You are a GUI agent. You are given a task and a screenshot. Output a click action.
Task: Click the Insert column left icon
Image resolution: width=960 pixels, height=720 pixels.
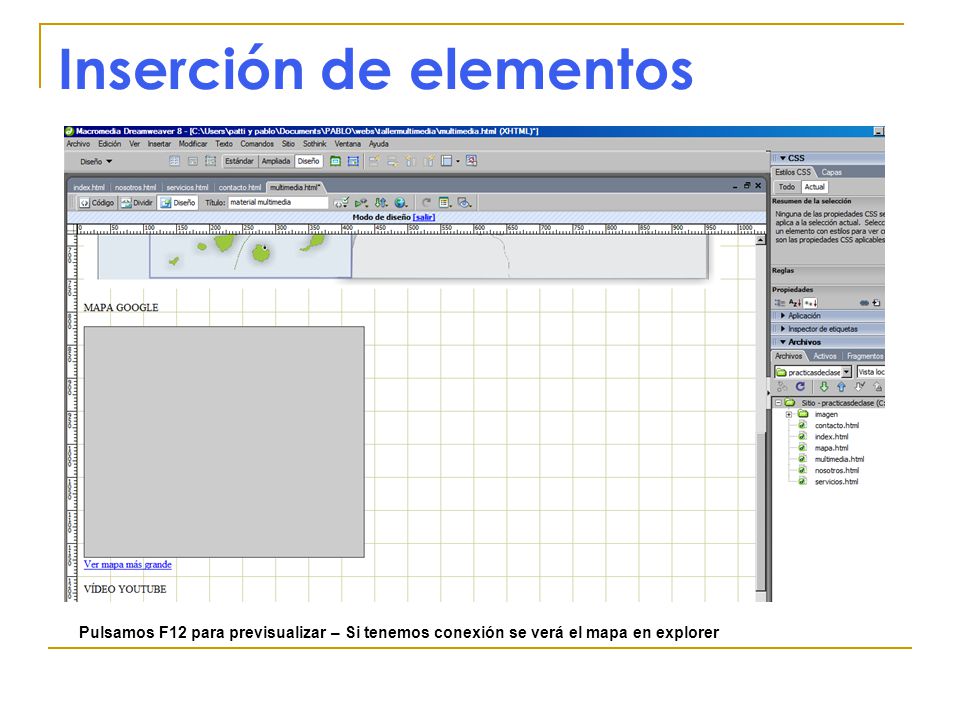[410, 161]
